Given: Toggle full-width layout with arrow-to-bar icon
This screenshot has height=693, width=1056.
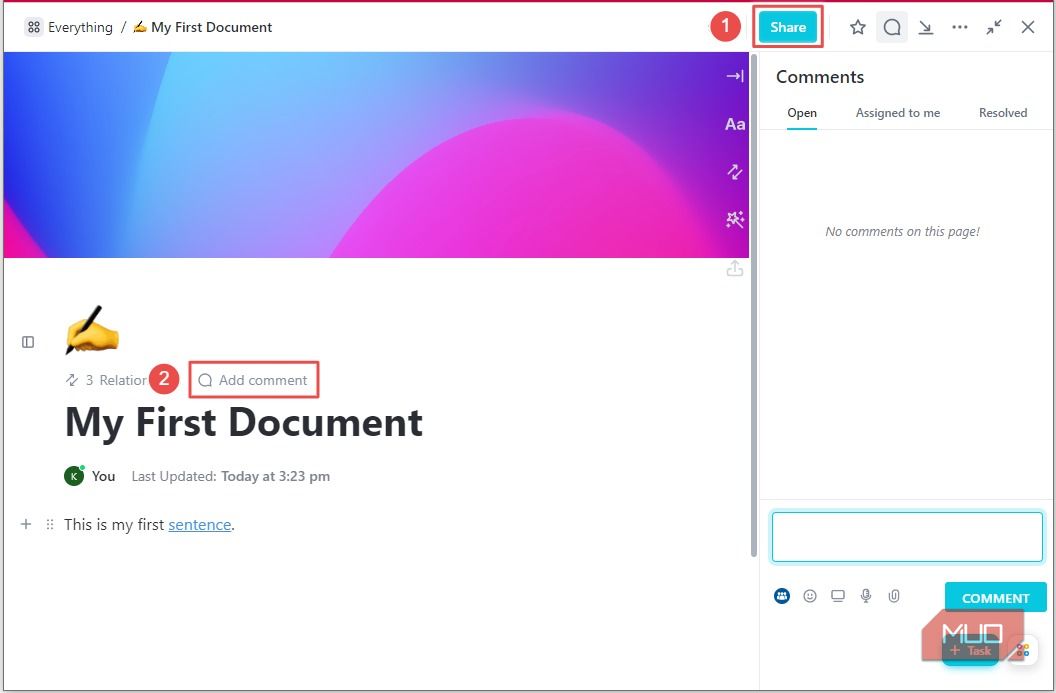Looking at the screenshot, I should 735,75.
